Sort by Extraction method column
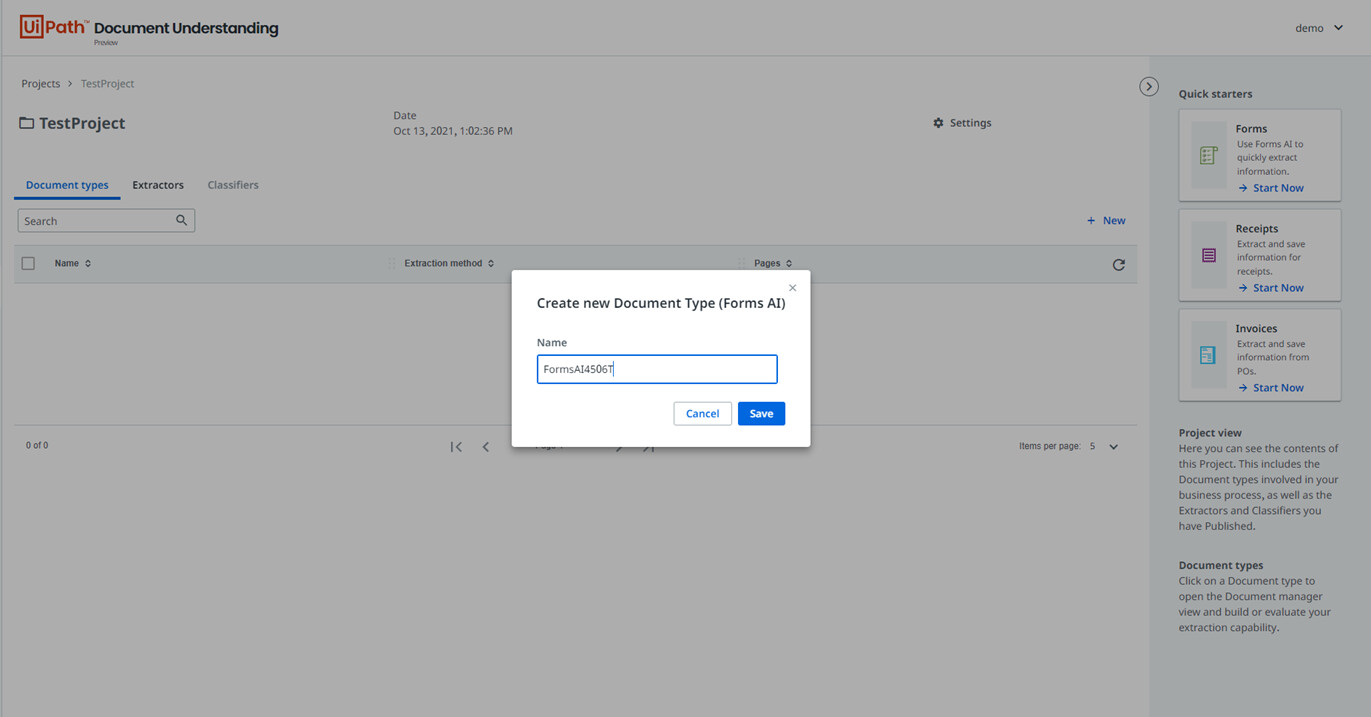Screen dimensions: 1371x717 (x=449, y=264)
